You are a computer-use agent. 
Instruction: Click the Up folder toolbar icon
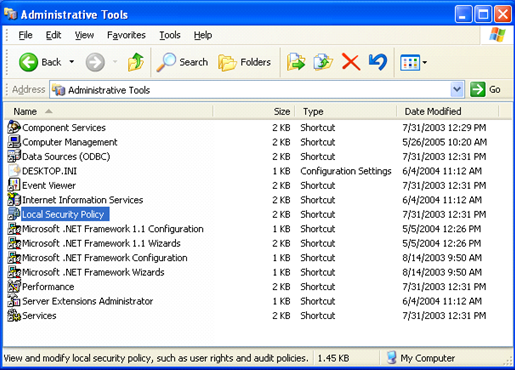(x=136, y=62)
